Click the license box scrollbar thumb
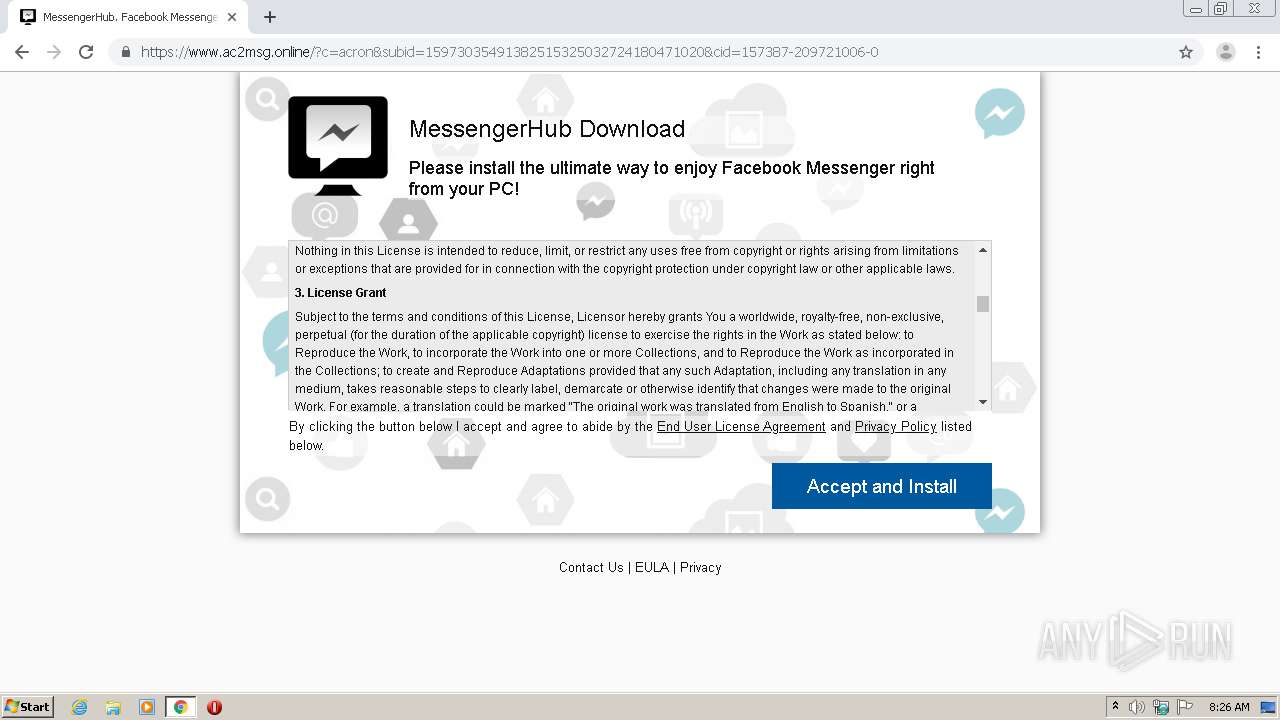This screenshot has height=720, width=1280. (983, 304)
